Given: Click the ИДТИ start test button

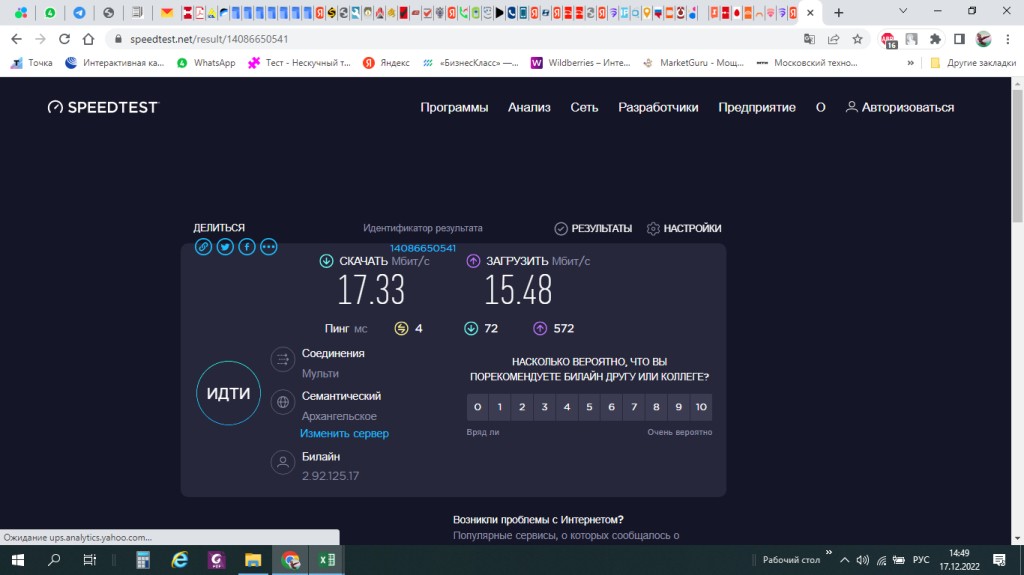Looking at the screenshot, I should tap(229, 393).
